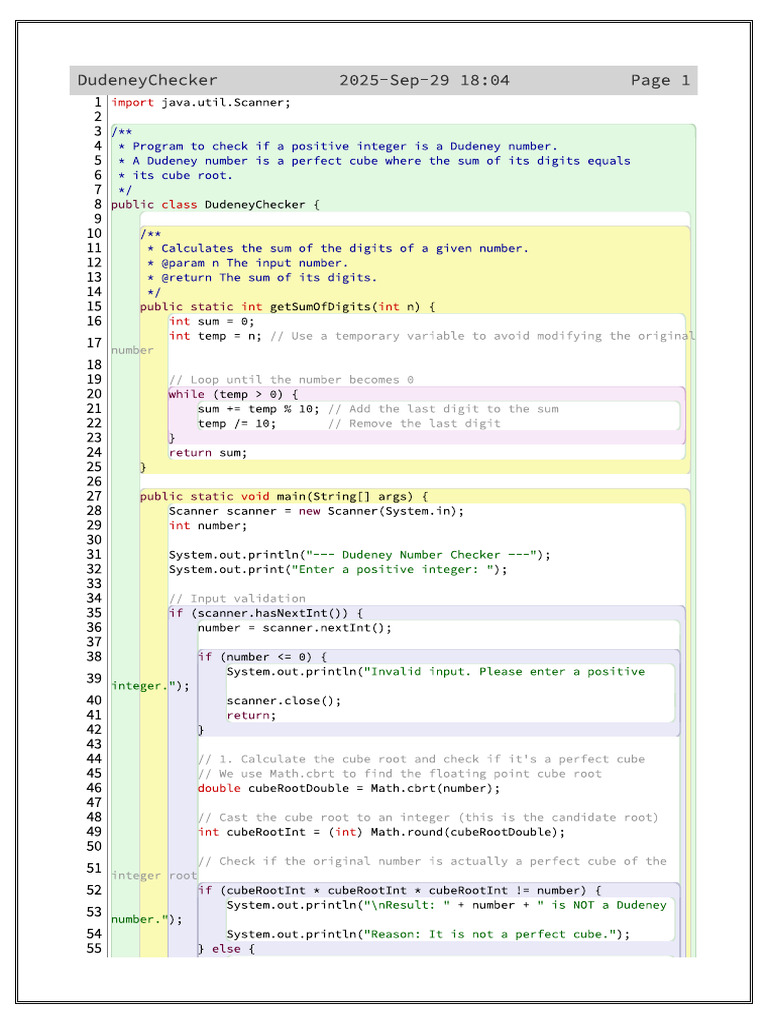Click the 'Reason: It is not a perfect cube' line

(x=428, y=934)
